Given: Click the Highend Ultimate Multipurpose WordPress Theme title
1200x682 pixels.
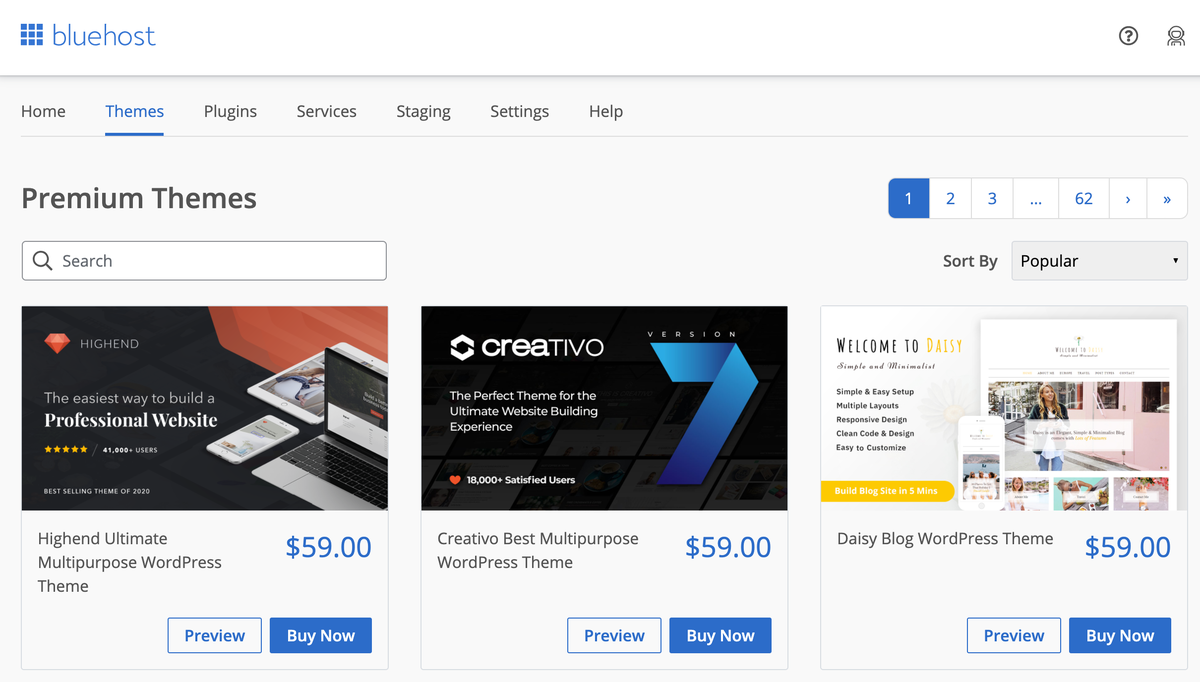Looking at the screenshot, I should [130, 562].
